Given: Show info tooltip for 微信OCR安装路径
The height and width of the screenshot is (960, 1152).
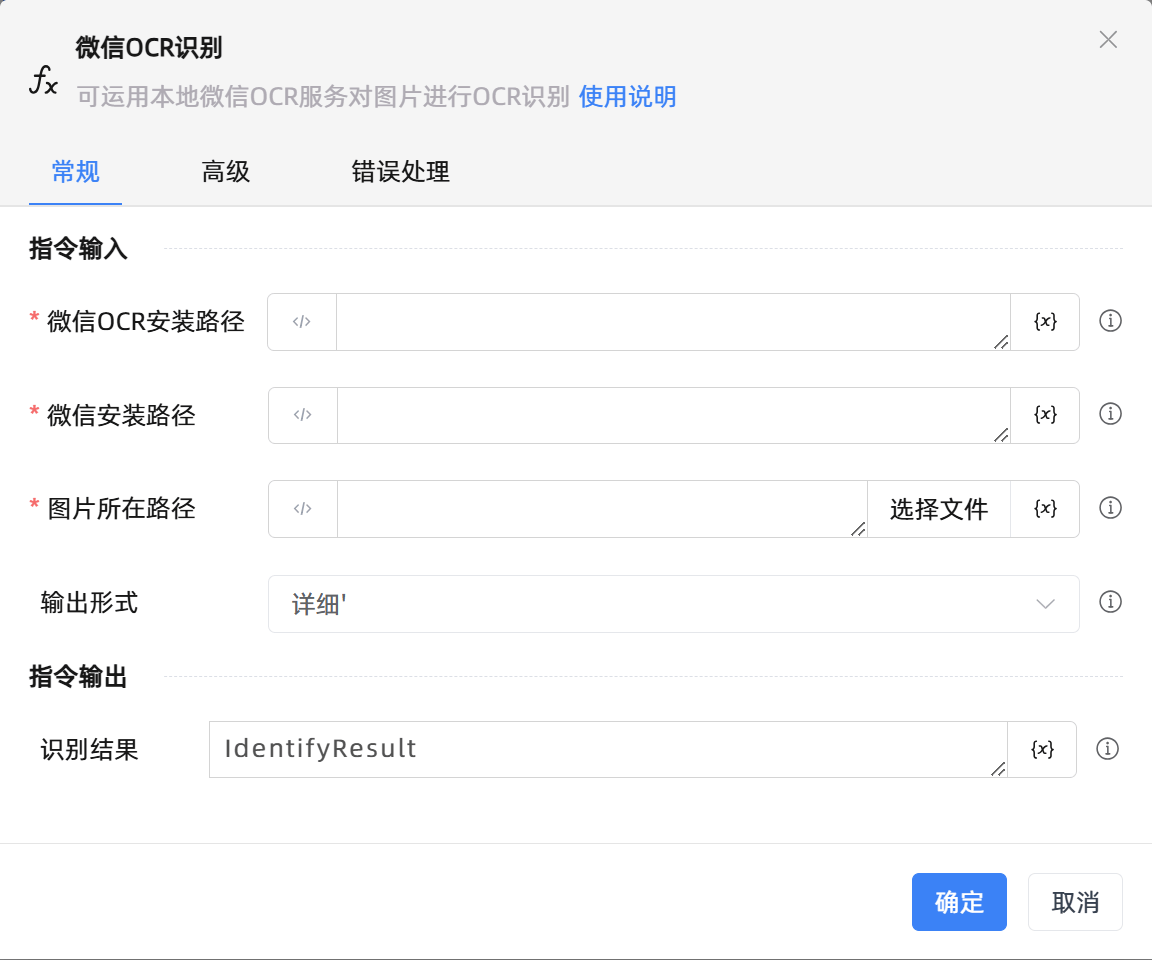Looking at the screenshot, I should tap(1110, 321).
